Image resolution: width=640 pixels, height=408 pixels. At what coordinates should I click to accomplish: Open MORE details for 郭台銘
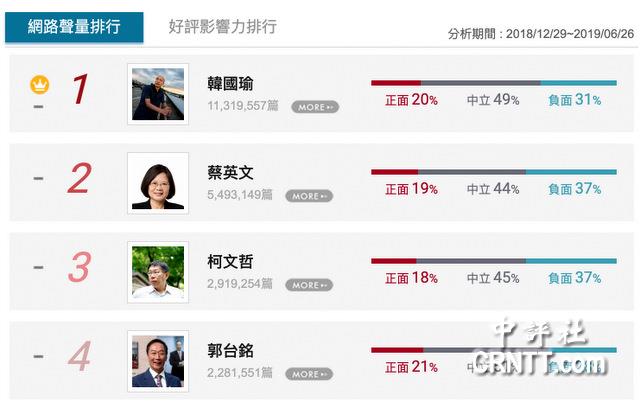pos(309,374)
